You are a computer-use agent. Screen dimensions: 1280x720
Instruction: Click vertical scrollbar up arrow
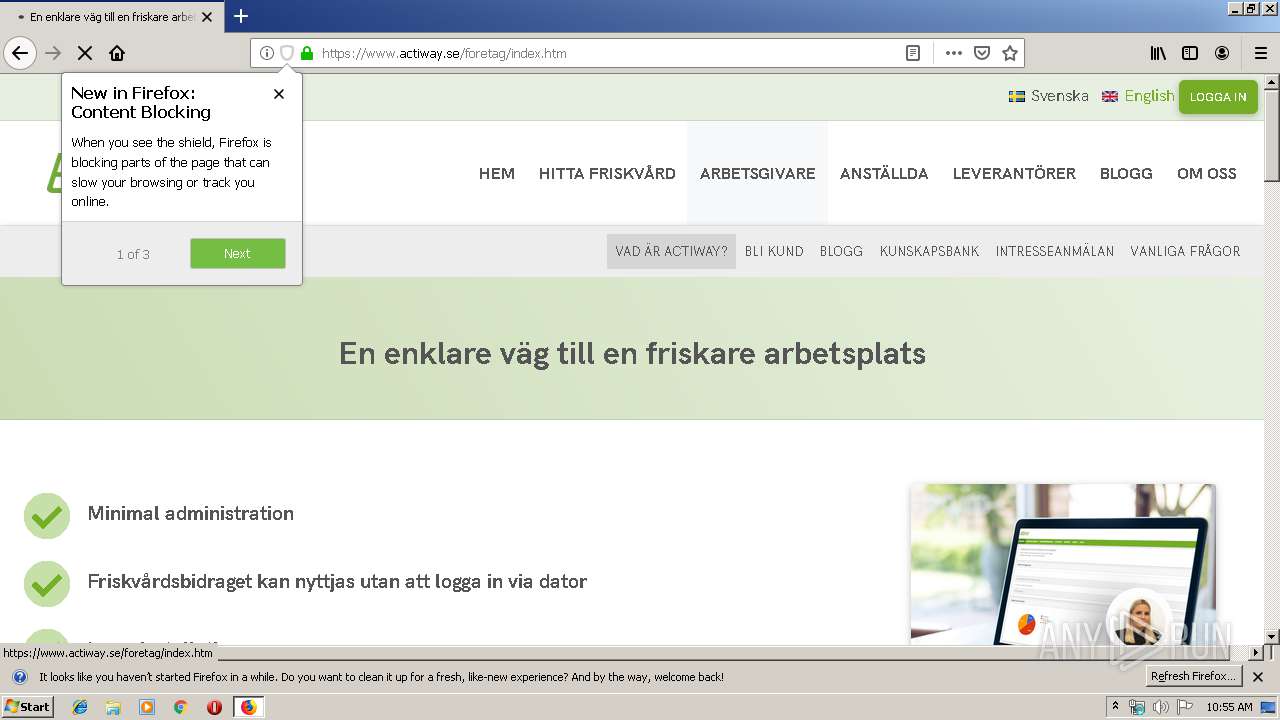pos(1272,82)
